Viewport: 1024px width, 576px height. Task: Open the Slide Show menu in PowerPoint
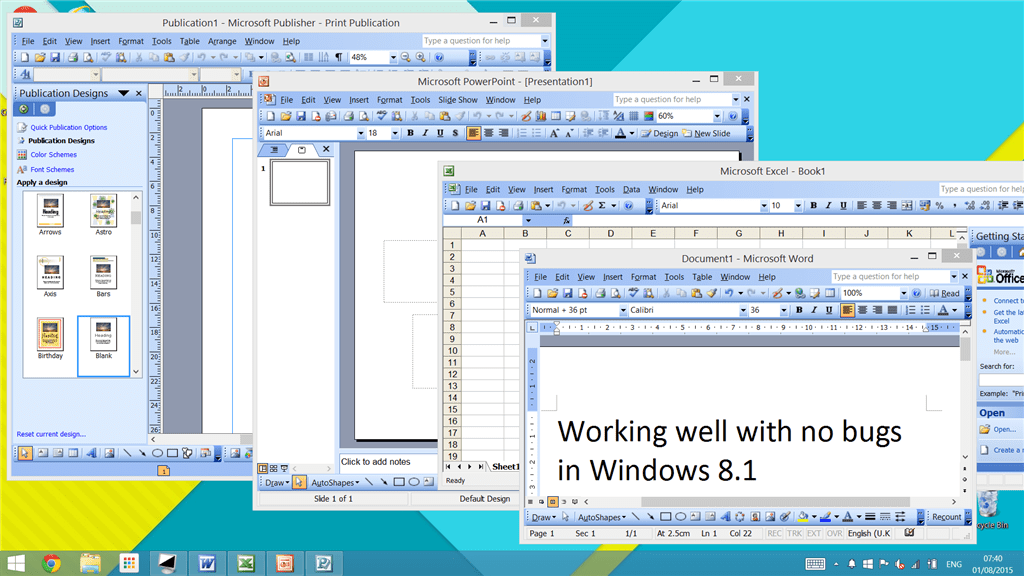pos(458,100)
